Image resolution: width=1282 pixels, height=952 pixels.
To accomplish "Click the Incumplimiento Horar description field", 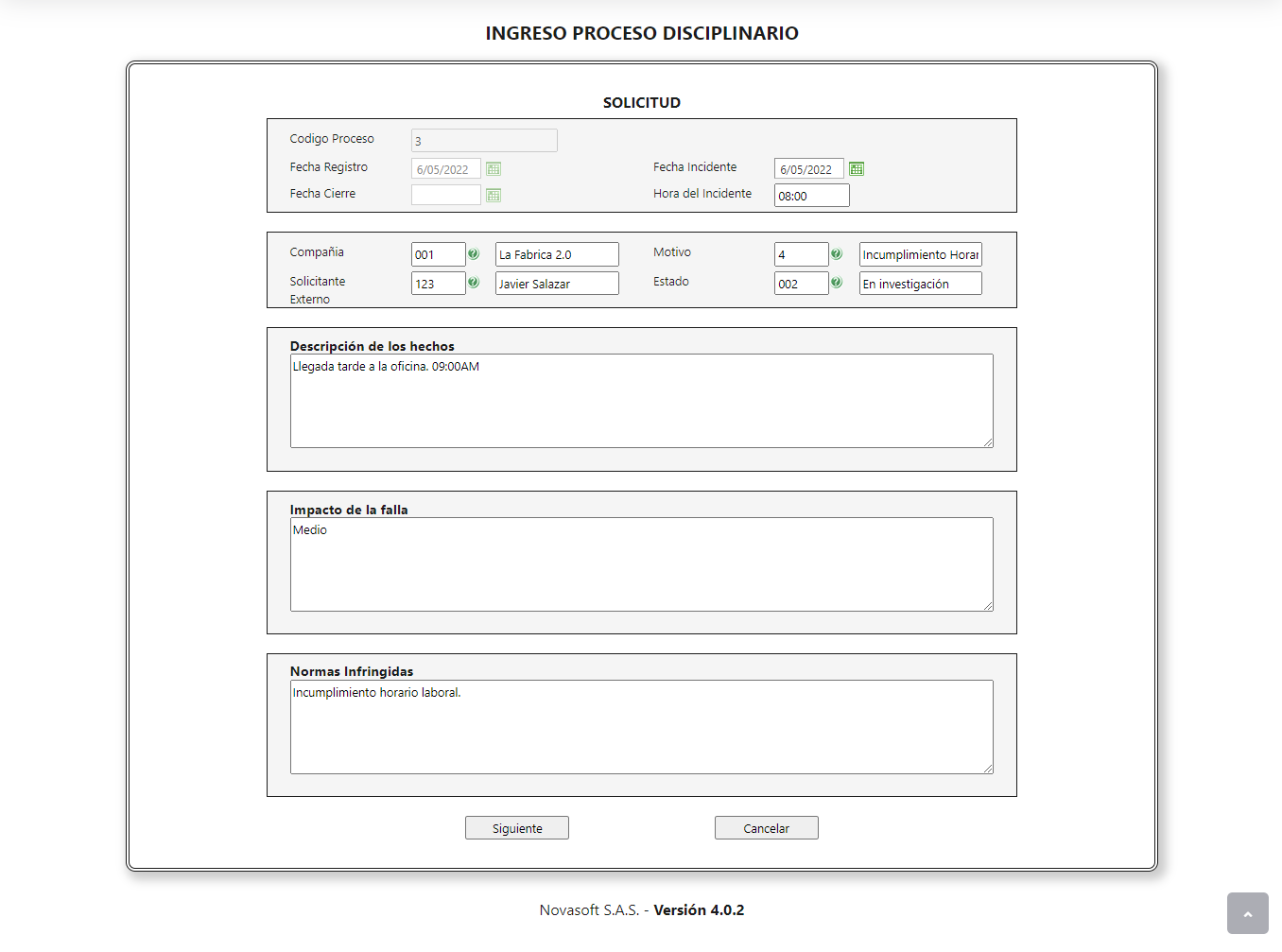I will point(921,254).
